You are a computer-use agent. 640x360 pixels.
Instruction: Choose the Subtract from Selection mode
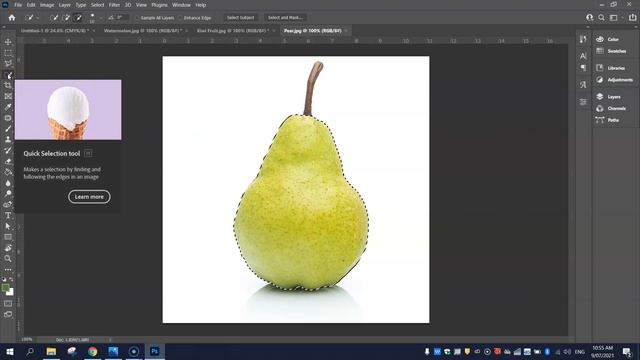pyautogui.click(x=78, y=18)
